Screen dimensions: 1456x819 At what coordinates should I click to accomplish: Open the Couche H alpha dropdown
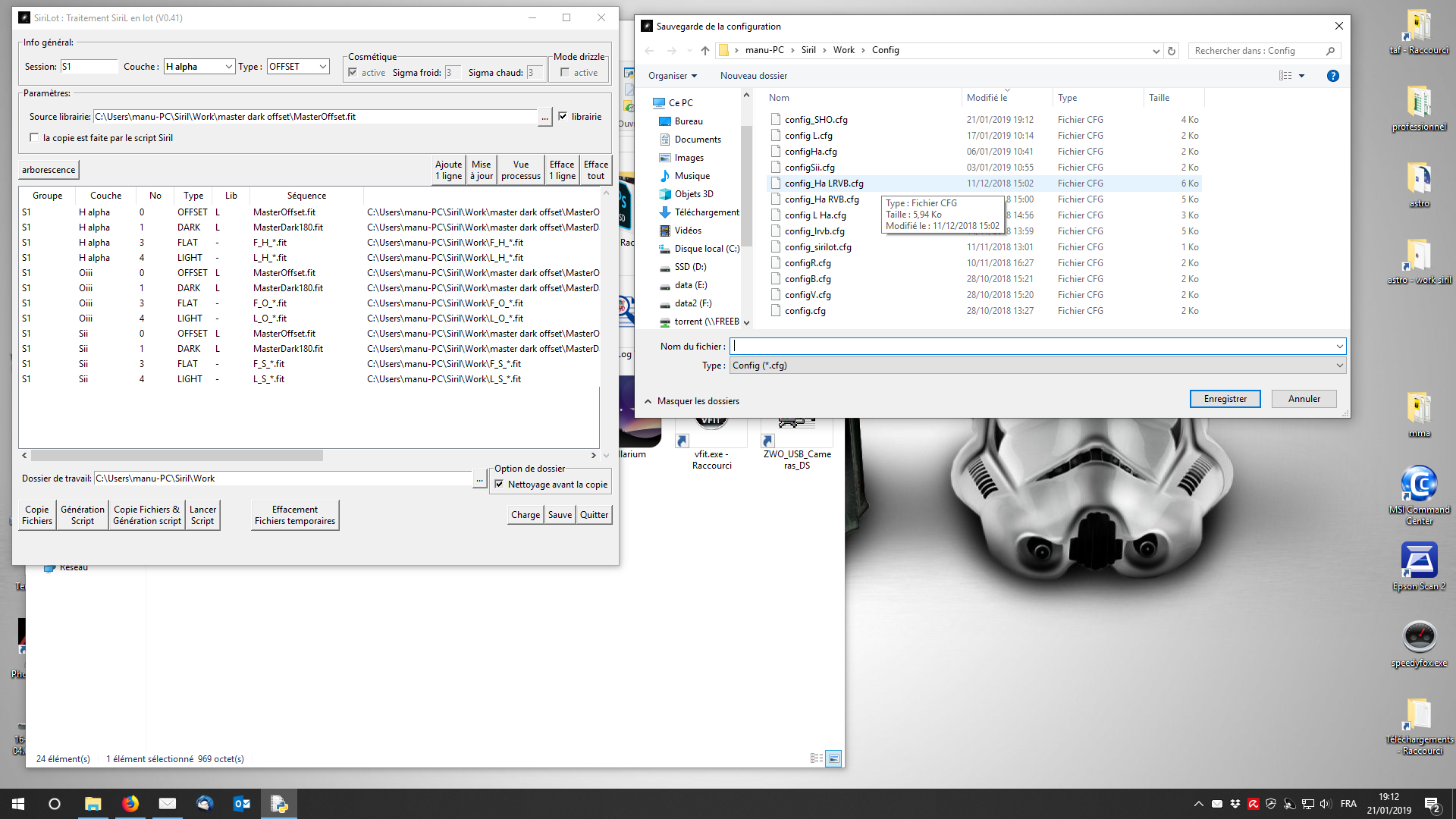pyautogui.click(x=228, y=67)
